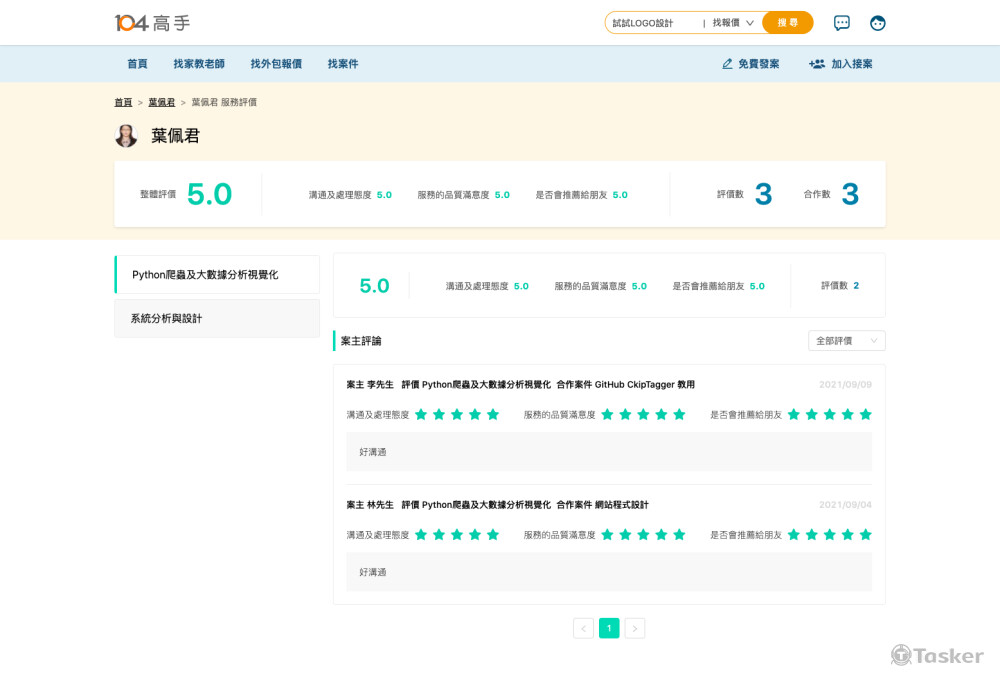Select the Python爬蟲及大數據分析視覺化 service tab
This screenshot has width=1000, height=676.
(x=217, y=274)
